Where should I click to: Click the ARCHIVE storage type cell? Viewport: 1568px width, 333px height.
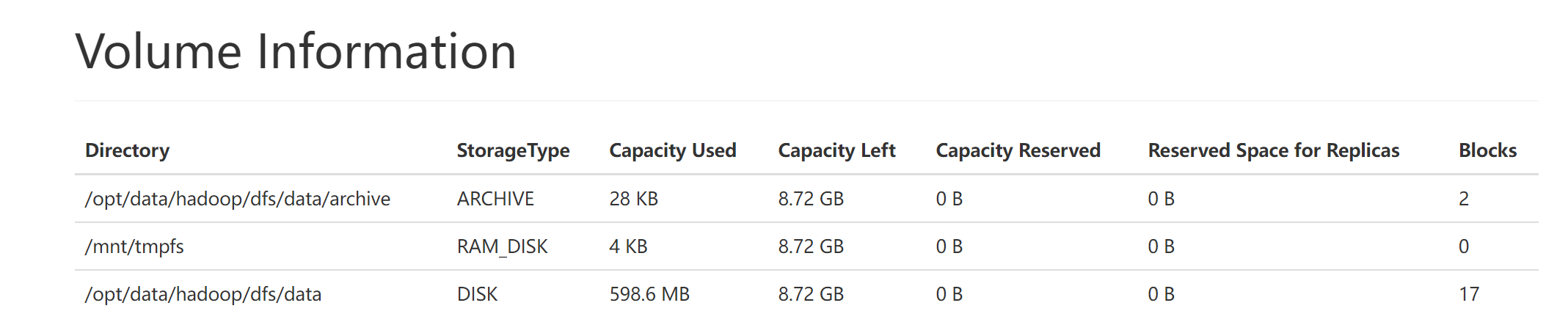click(495, 199)
